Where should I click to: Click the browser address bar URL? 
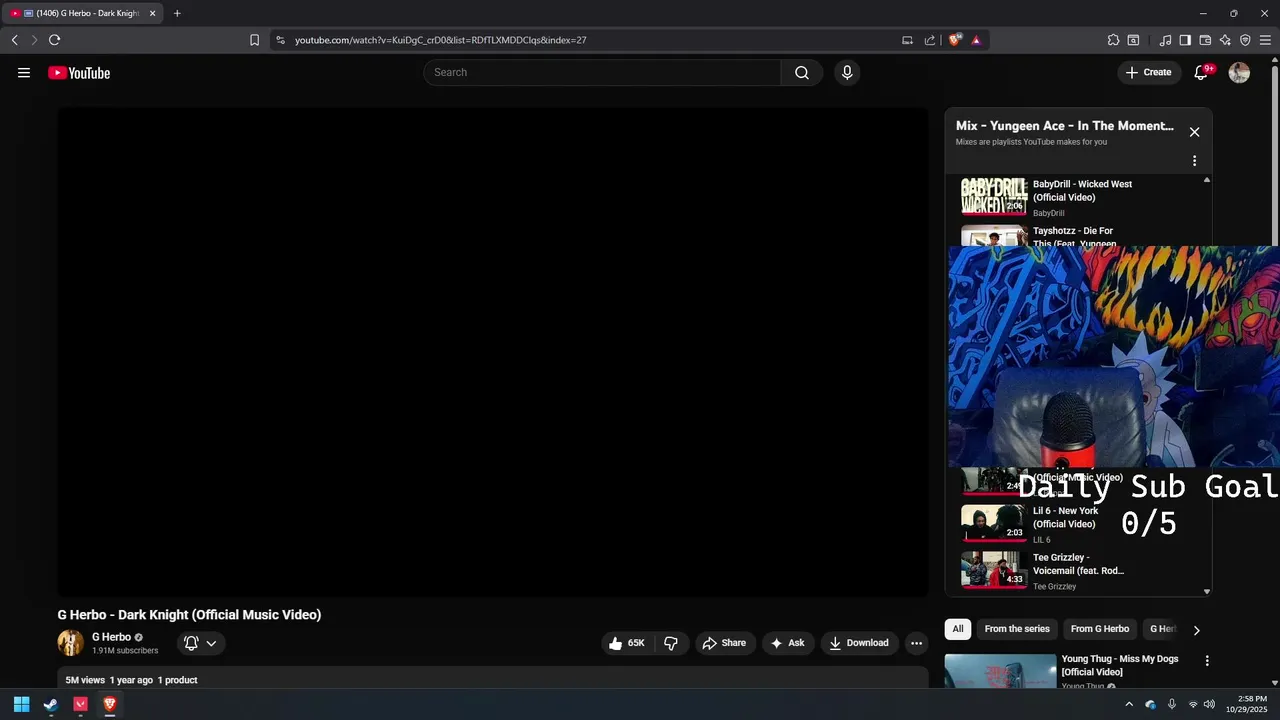[440, 40]
